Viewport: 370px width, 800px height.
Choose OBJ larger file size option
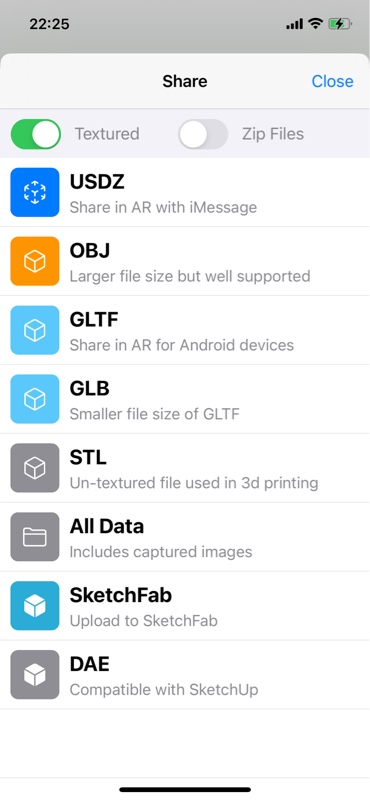click(185, 261)
